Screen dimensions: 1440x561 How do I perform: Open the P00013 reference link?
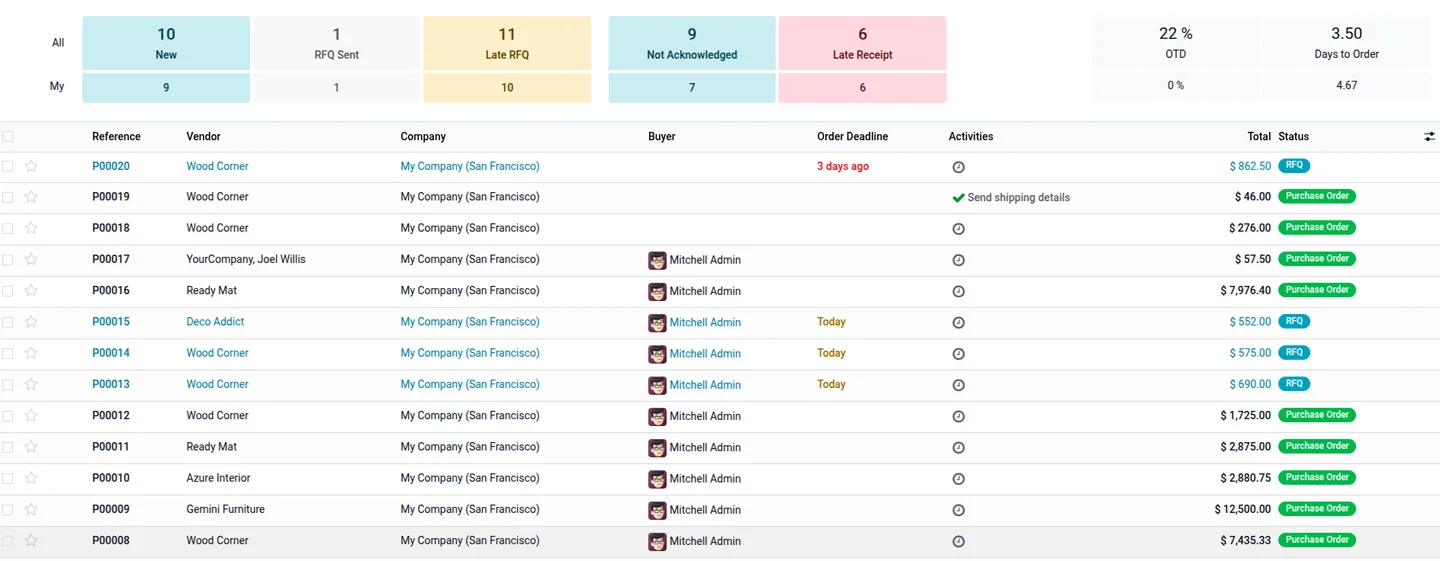click(111, 384)
